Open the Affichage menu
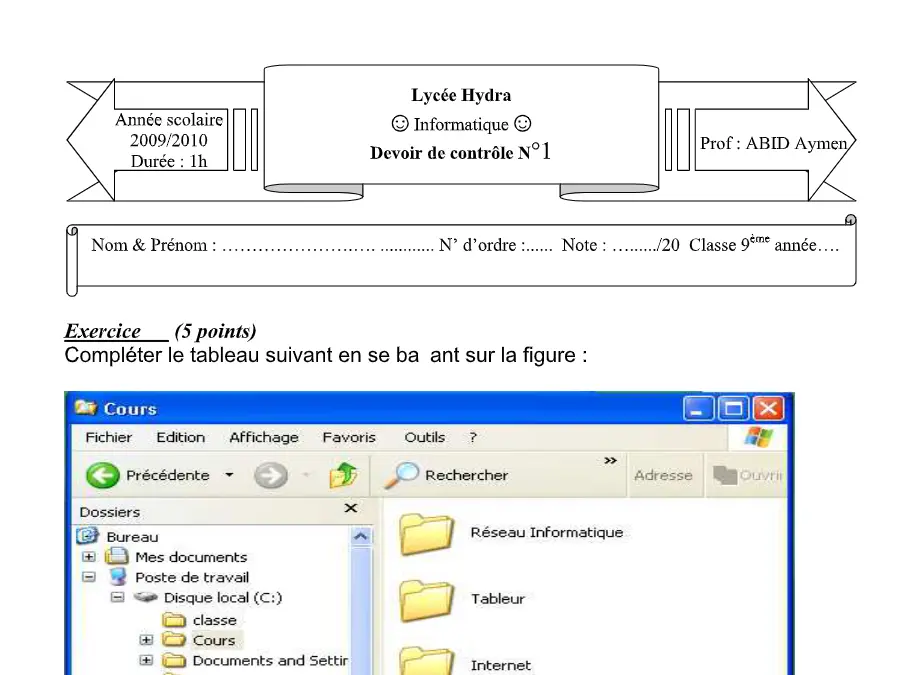 (x=264, y=437)
